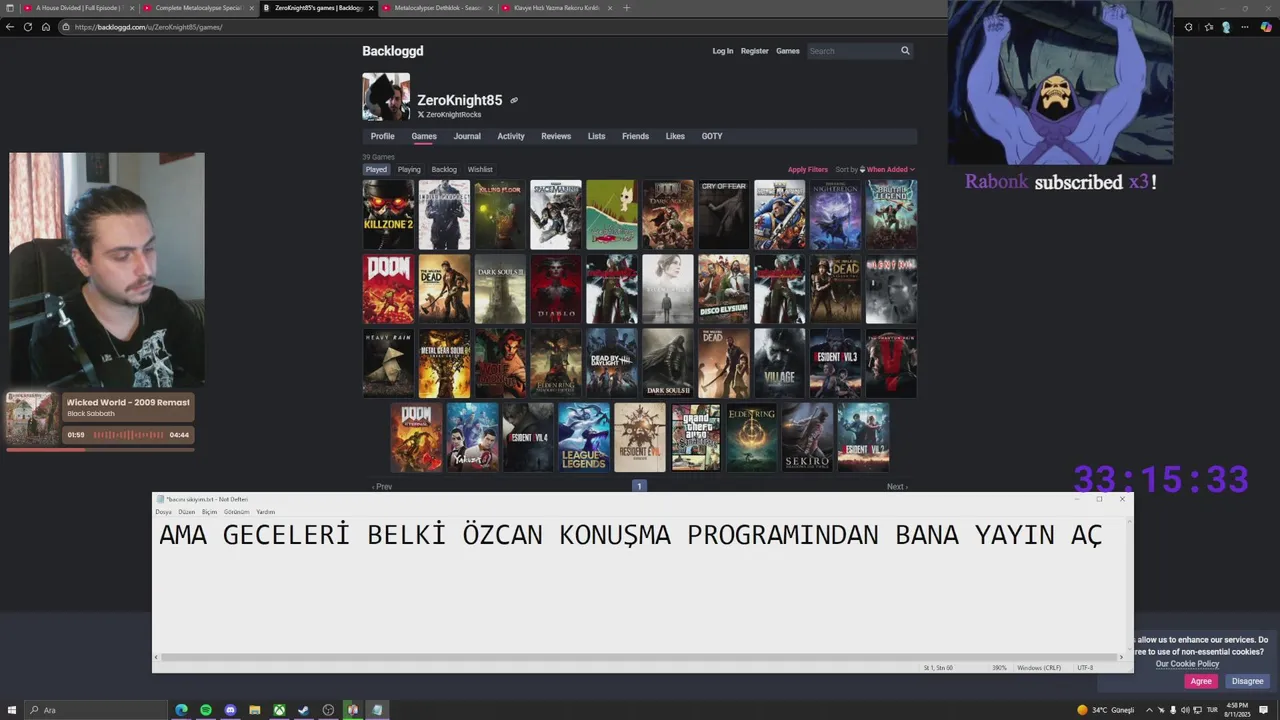
Task: Open a new browser tab
Action: [626, 8]
